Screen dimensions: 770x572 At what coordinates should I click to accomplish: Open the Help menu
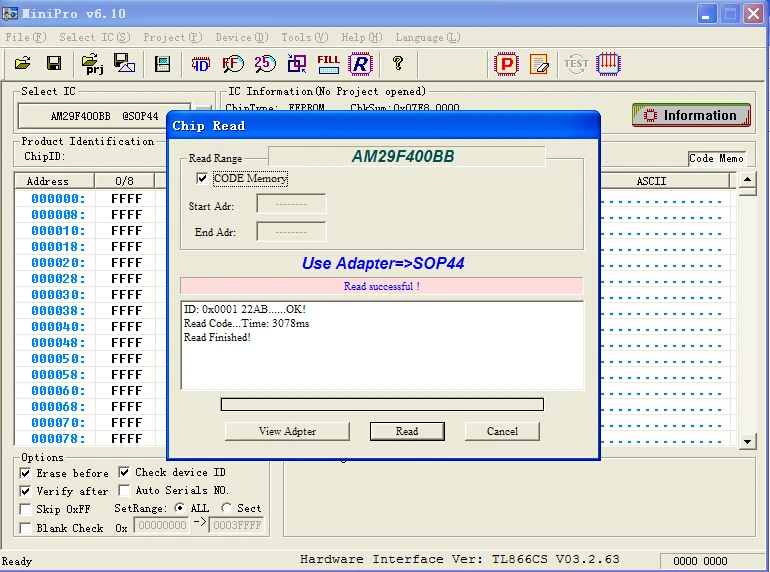(361, 37)
